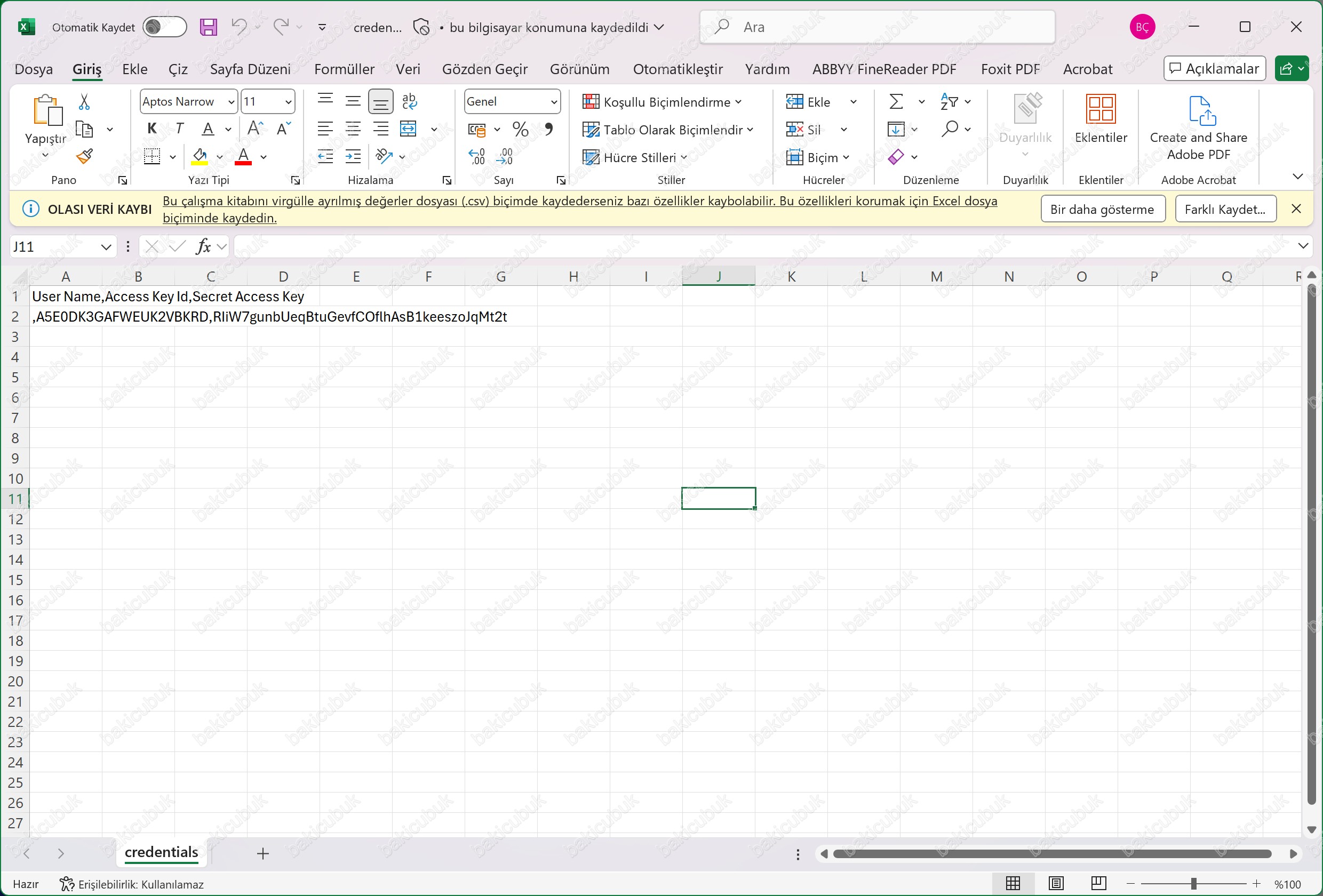Expand the Genel number format dropdown

click(553, 102)
